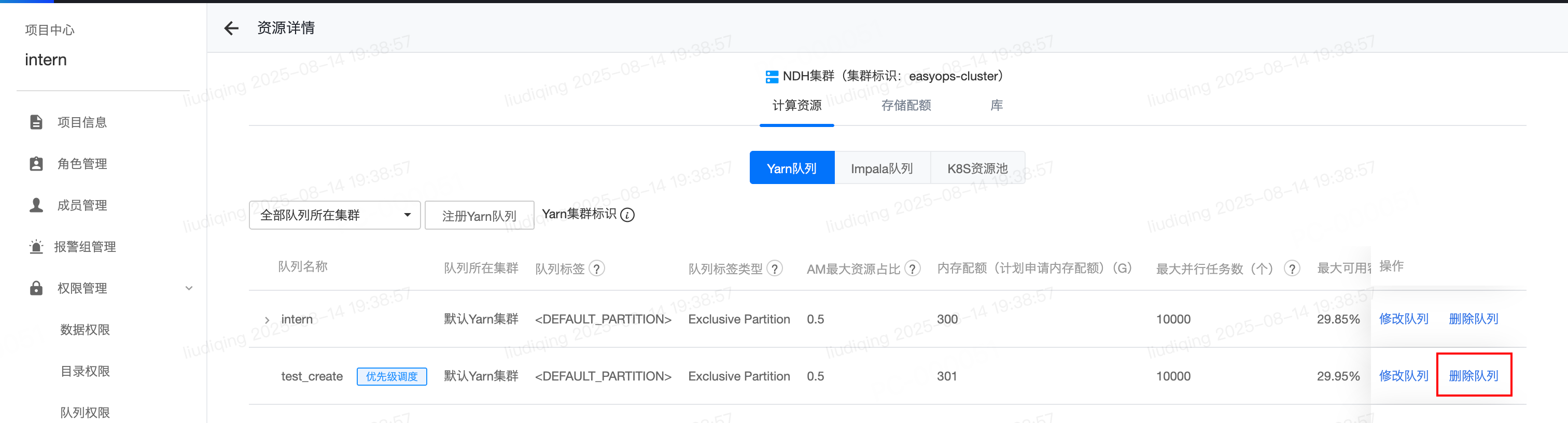Click help icon next to AM最大资源占比
Screen dimensions: 1568x423
[x=912, y=269]
